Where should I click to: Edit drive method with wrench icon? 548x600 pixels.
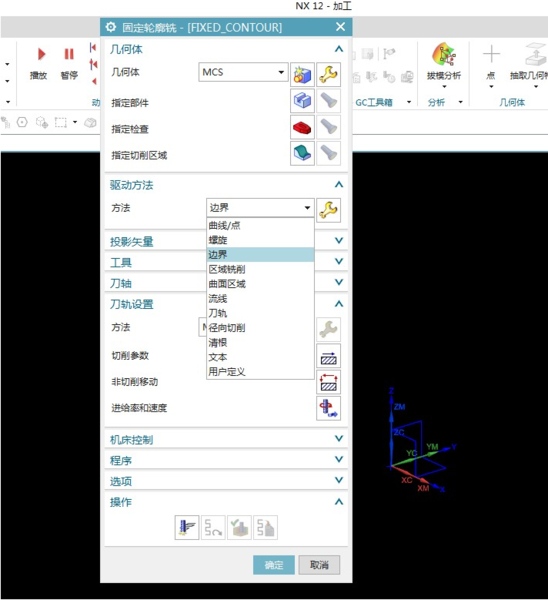click(x=328, y=210)
